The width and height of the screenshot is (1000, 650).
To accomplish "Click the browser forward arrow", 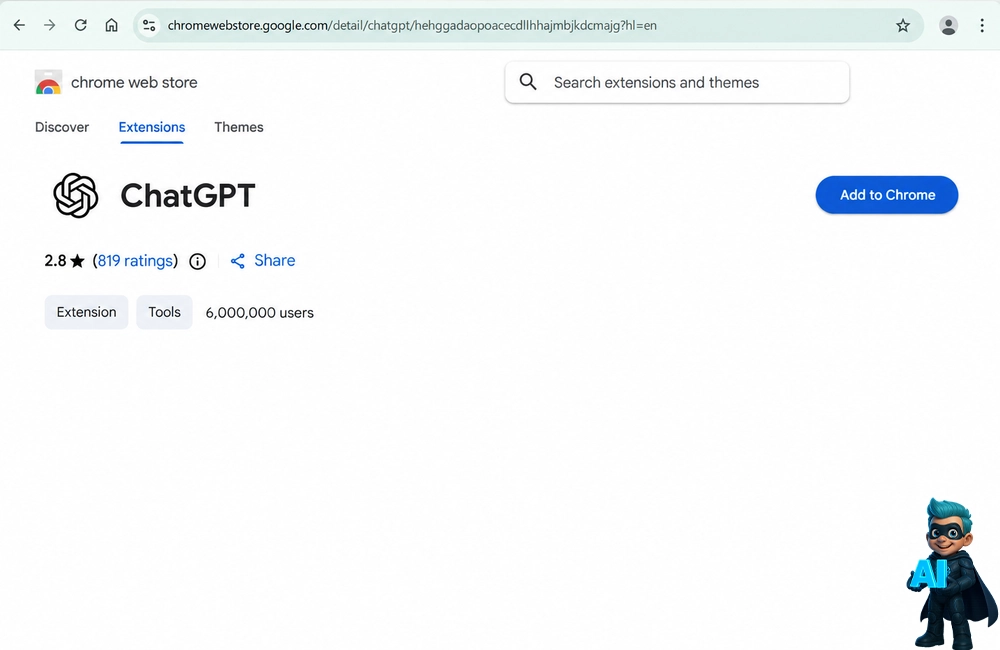I will click(x=50, y=26).
